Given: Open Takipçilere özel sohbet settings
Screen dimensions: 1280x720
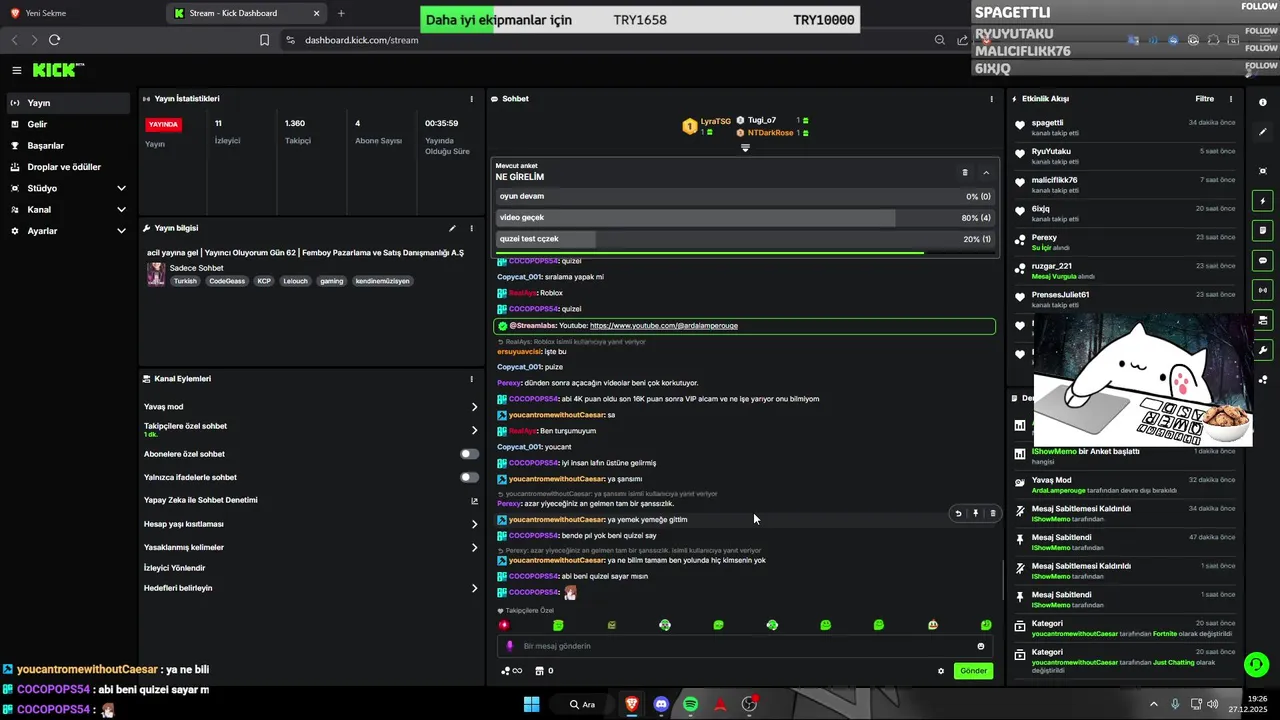Looking at the screenshot, I should pyautogui.click(x=311, y=430).
